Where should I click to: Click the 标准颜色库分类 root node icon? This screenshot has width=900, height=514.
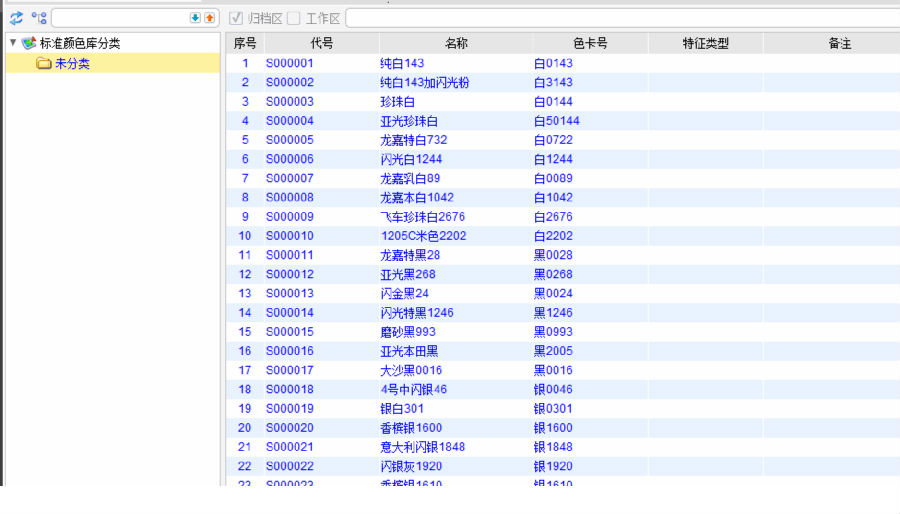[29, 44]
